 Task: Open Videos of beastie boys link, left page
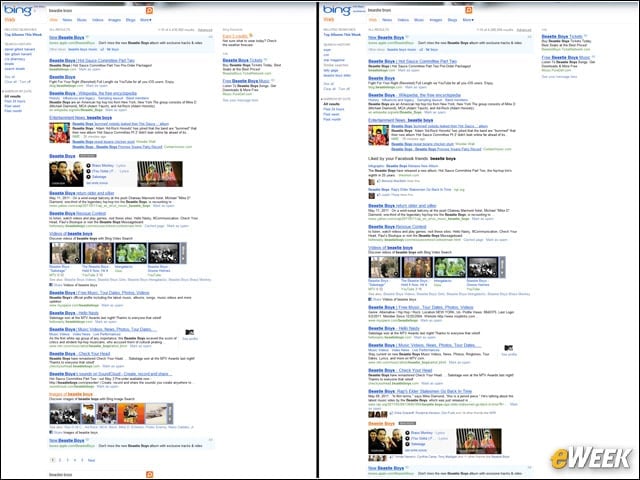pyautogui.click(x=71, y=233)
